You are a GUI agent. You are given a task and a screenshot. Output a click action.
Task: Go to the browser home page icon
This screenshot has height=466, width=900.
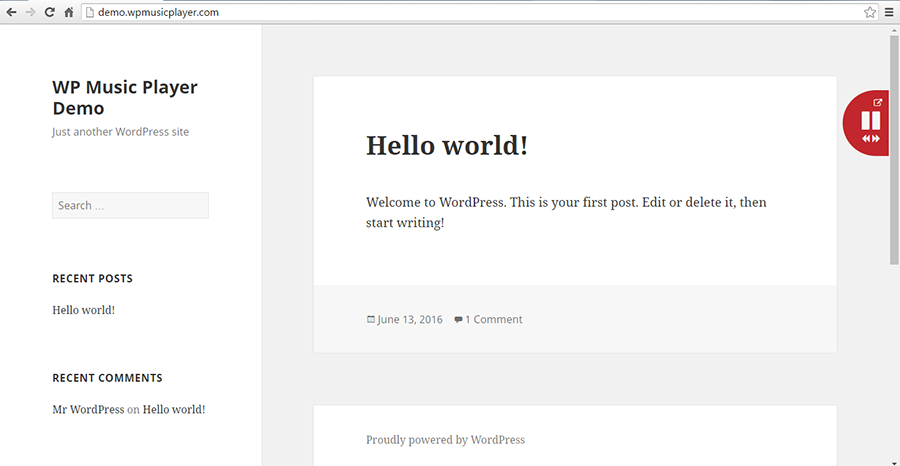pos(69,12)
